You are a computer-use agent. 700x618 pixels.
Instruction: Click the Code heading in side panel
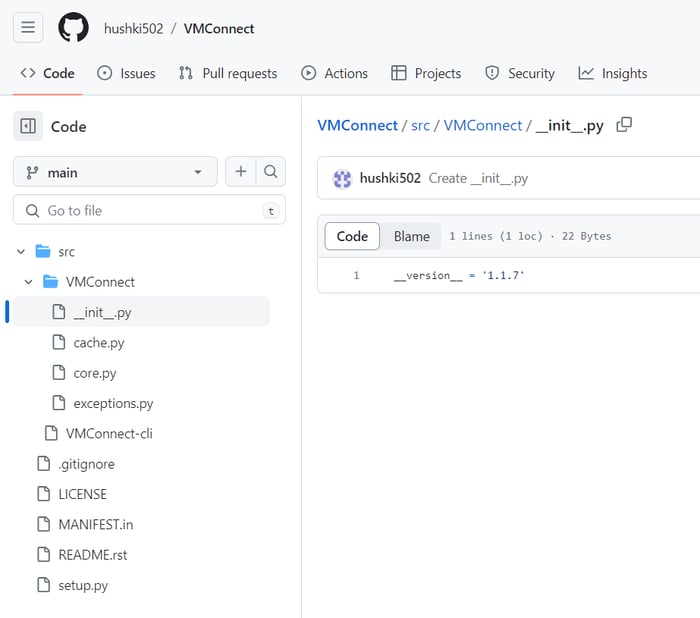click(x=68, y=127)
